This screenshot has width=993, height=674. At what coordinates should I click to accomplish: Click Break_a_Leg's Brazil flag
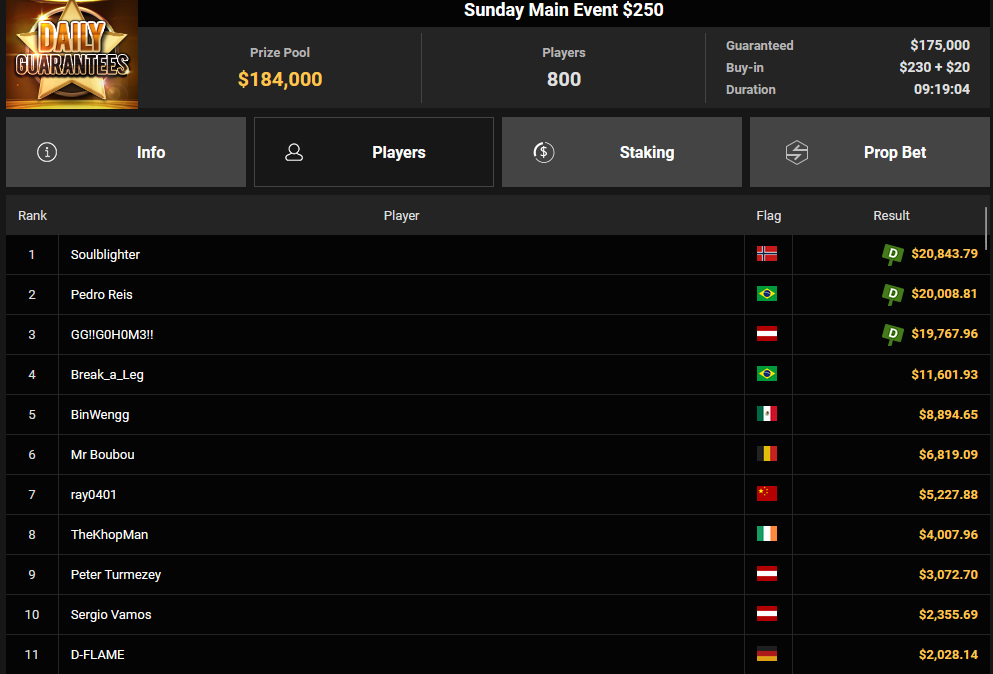[767, 374]
